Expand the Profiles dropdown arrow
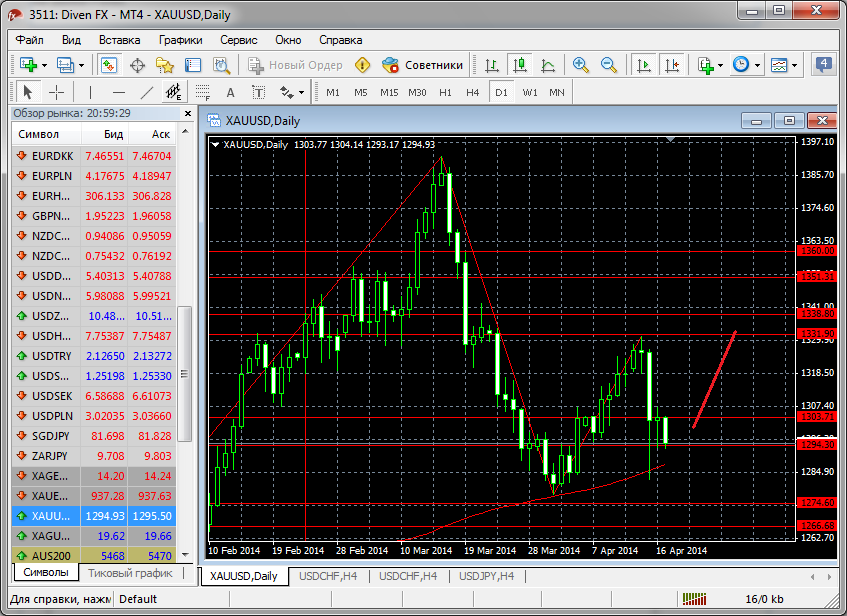847x616 pixels. pyautogui.click(x=82, y=65)
